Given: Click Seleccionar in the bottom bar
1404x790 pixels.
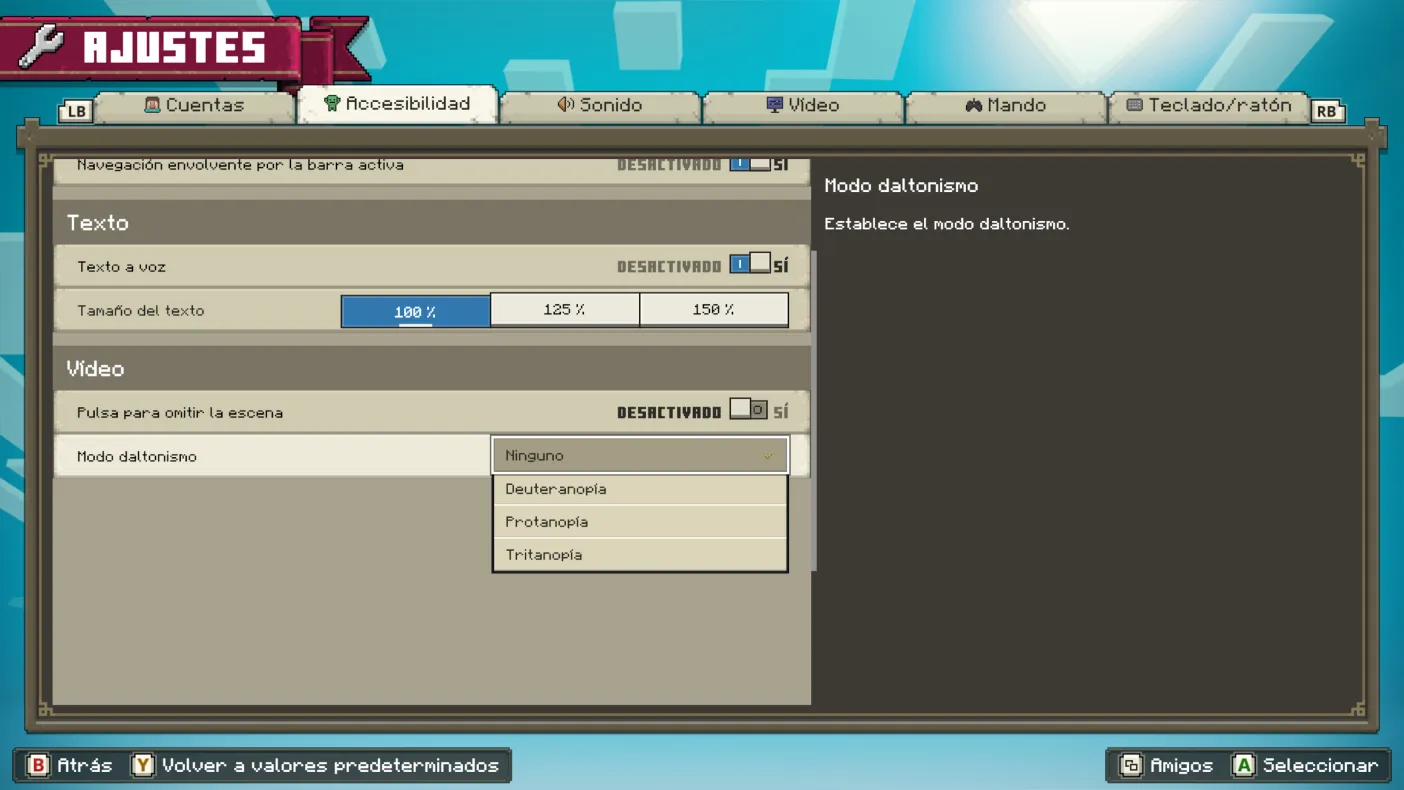Looking at the screenshot, I should tap(1320, 765).
